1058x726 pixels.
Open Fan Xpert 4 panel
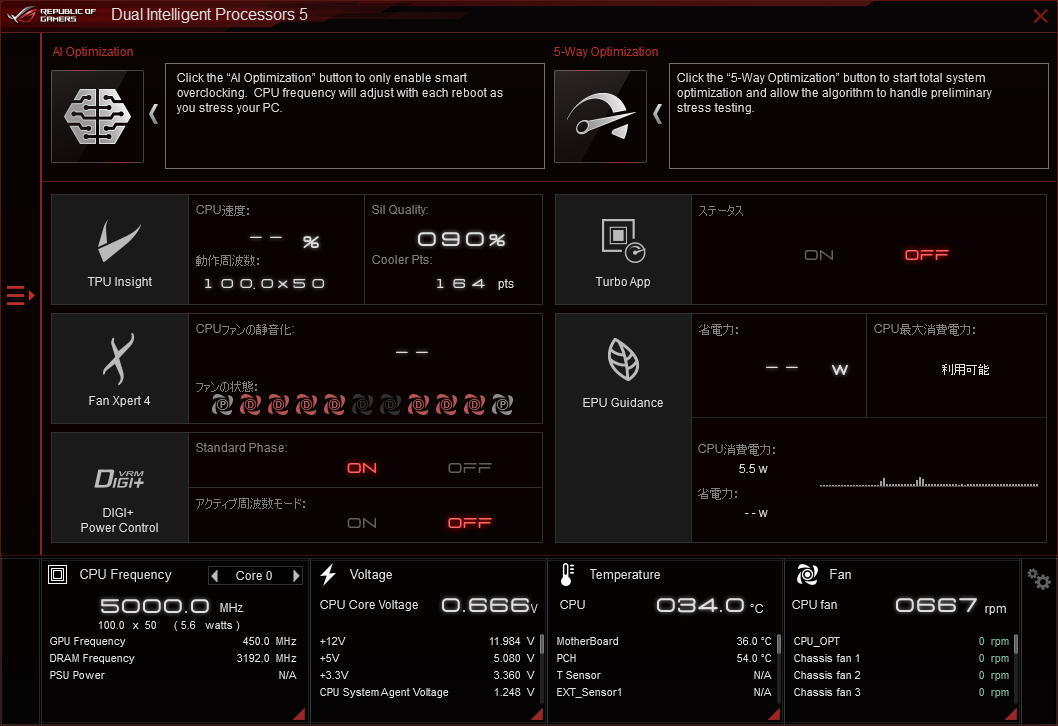pyautogui.click(x=119, y=368)
